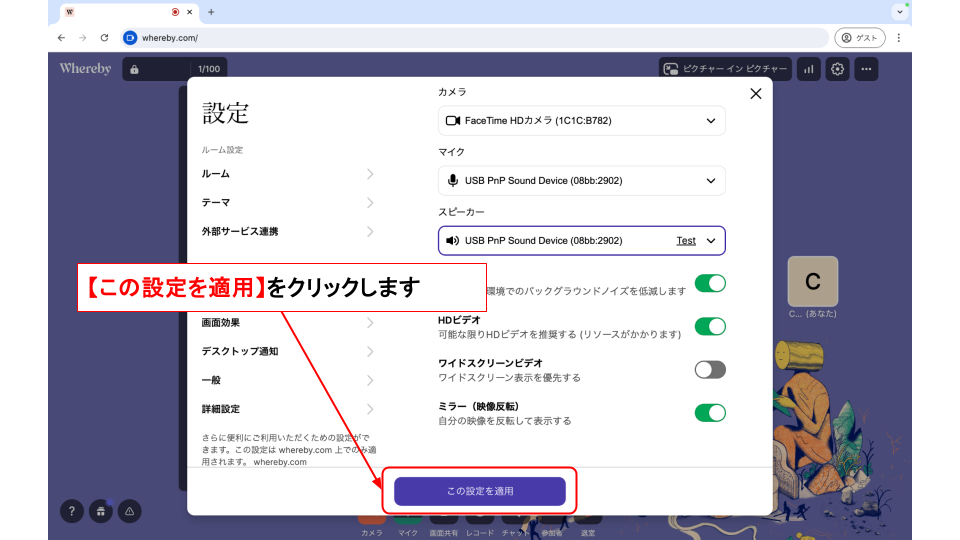Open the connection stats bars icon
Viewport: 960px width, 540px height.
pyautogui.click(x=808, y=69)
